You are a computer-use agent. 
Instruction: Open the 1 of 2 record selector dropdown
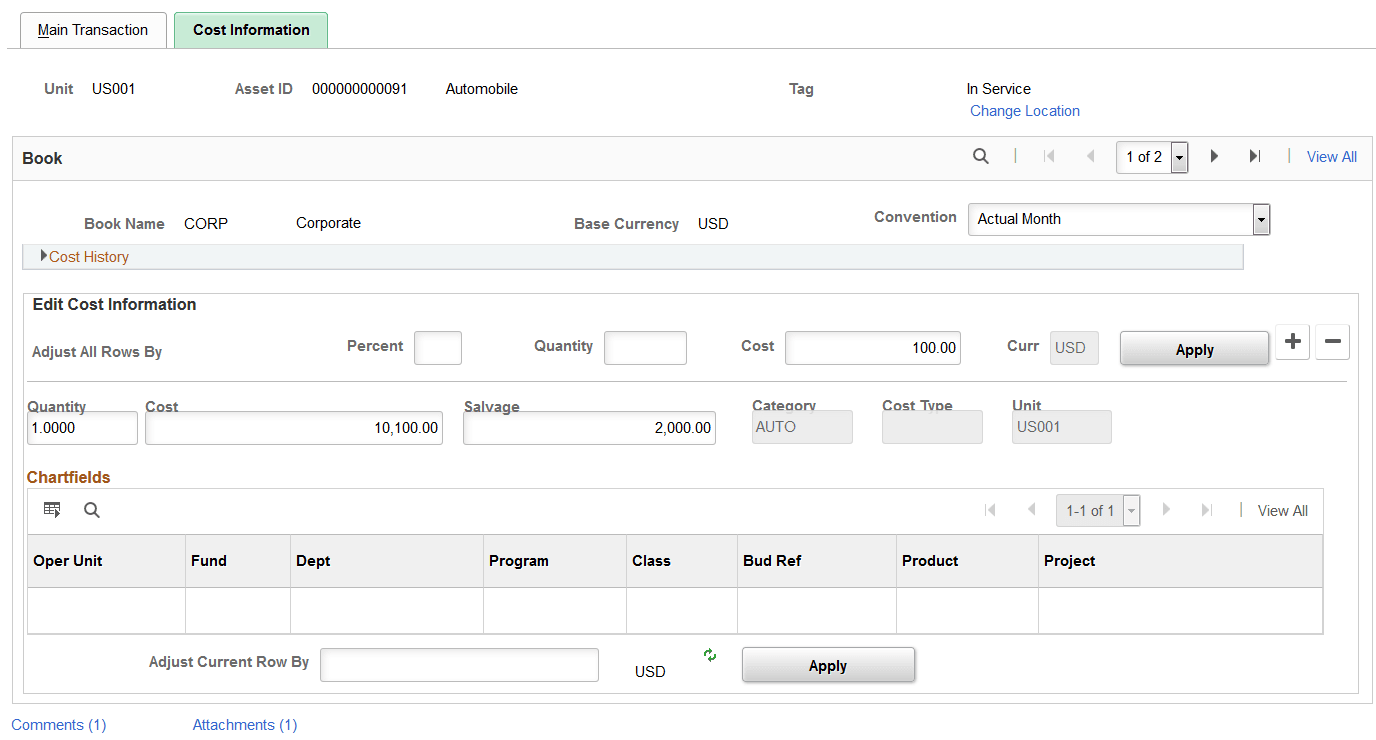pos(1178,157)
